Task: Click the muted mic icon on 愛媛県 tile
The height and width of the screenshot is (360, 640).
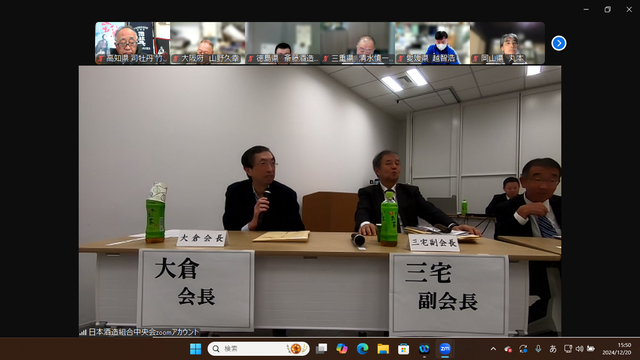Action: tap(401, 59)
